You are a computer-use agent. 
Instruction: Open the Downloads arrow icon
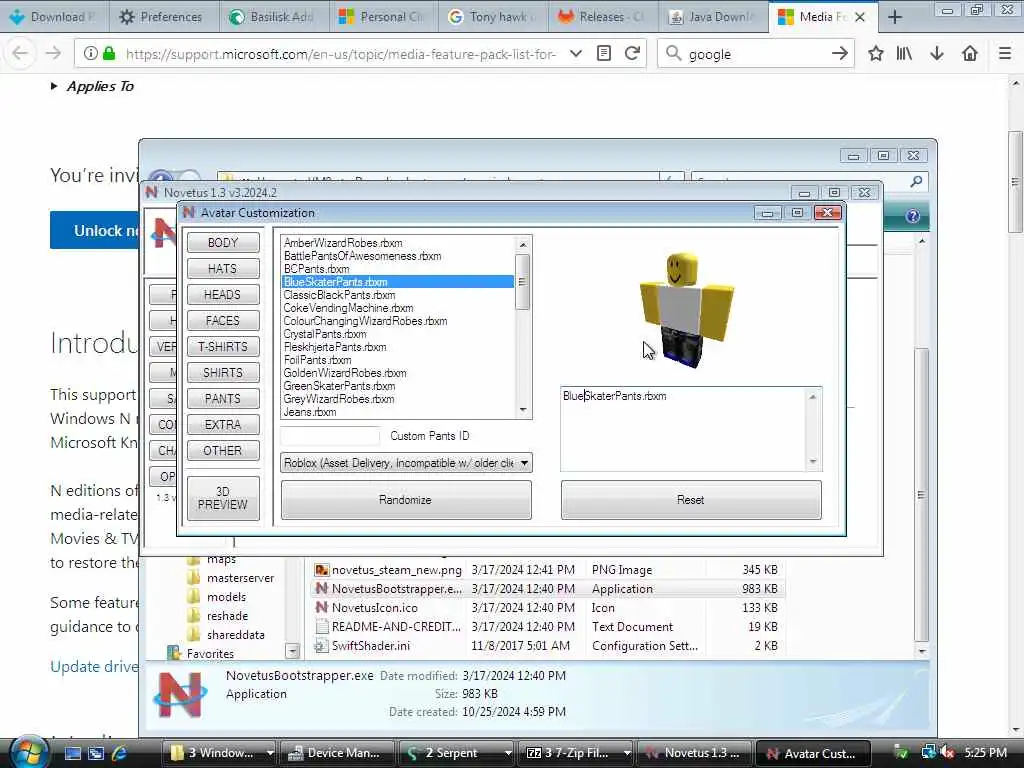[x=937, y=54]
